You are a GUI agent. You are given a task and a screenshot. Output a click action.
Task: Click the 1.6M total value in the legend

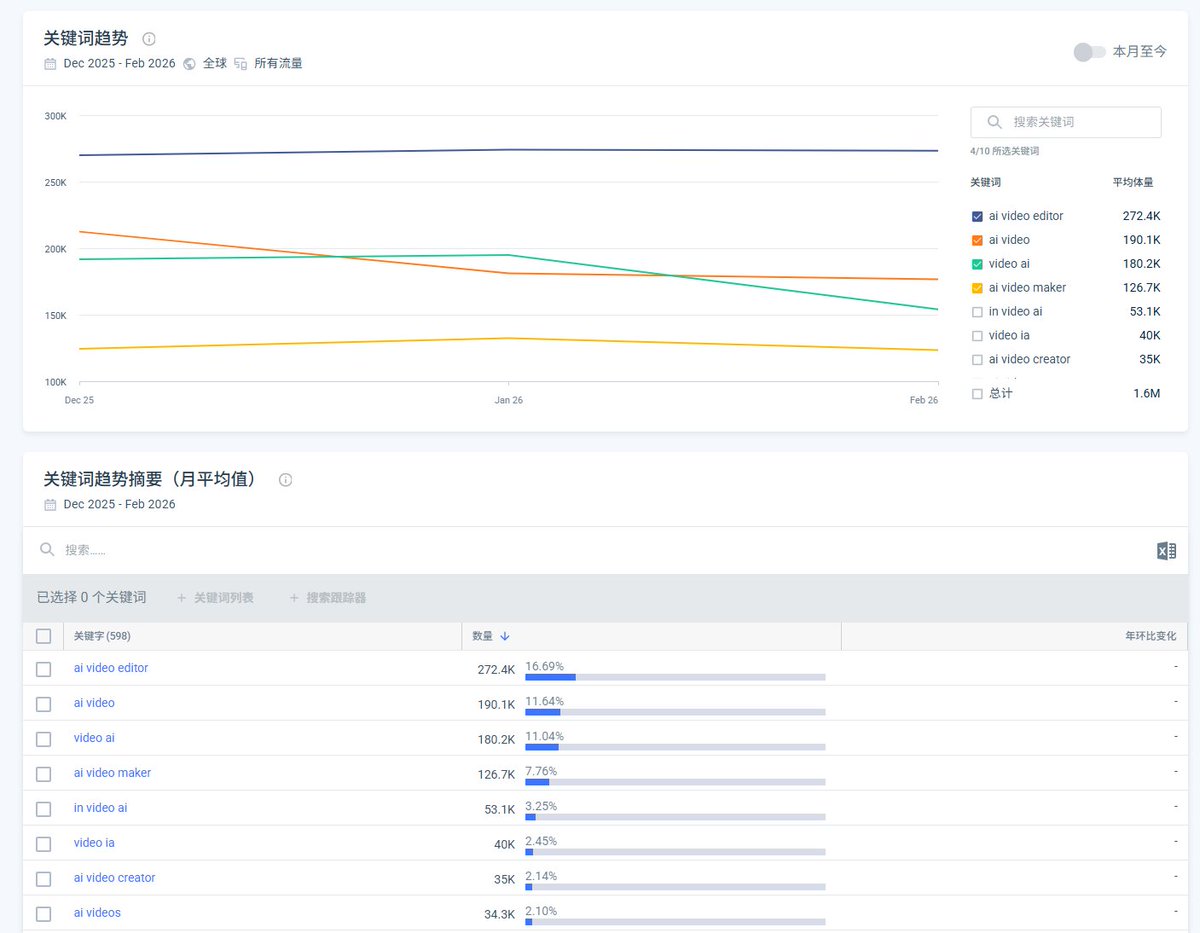coord(1147,394)
